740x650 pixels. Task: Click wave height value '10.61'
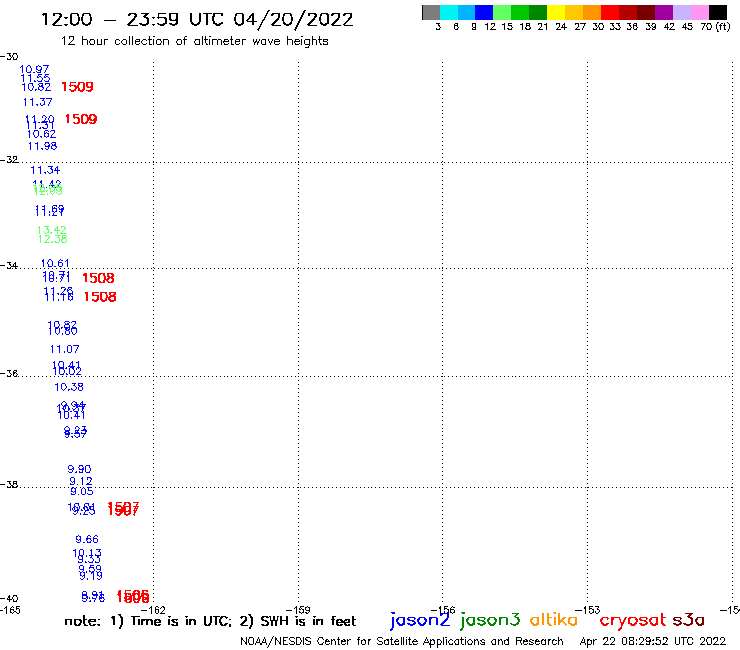tap(55, 263)
